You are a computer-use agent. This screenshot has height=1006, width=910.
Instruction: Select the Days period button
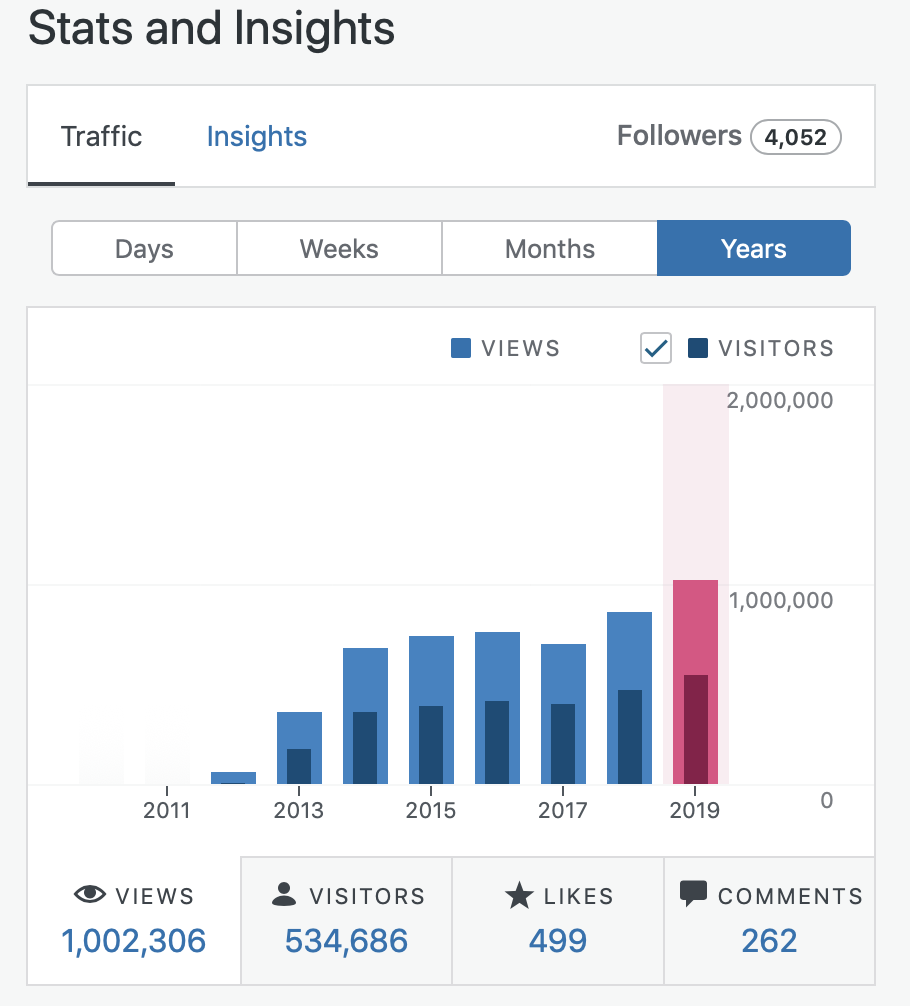[144, 248]
